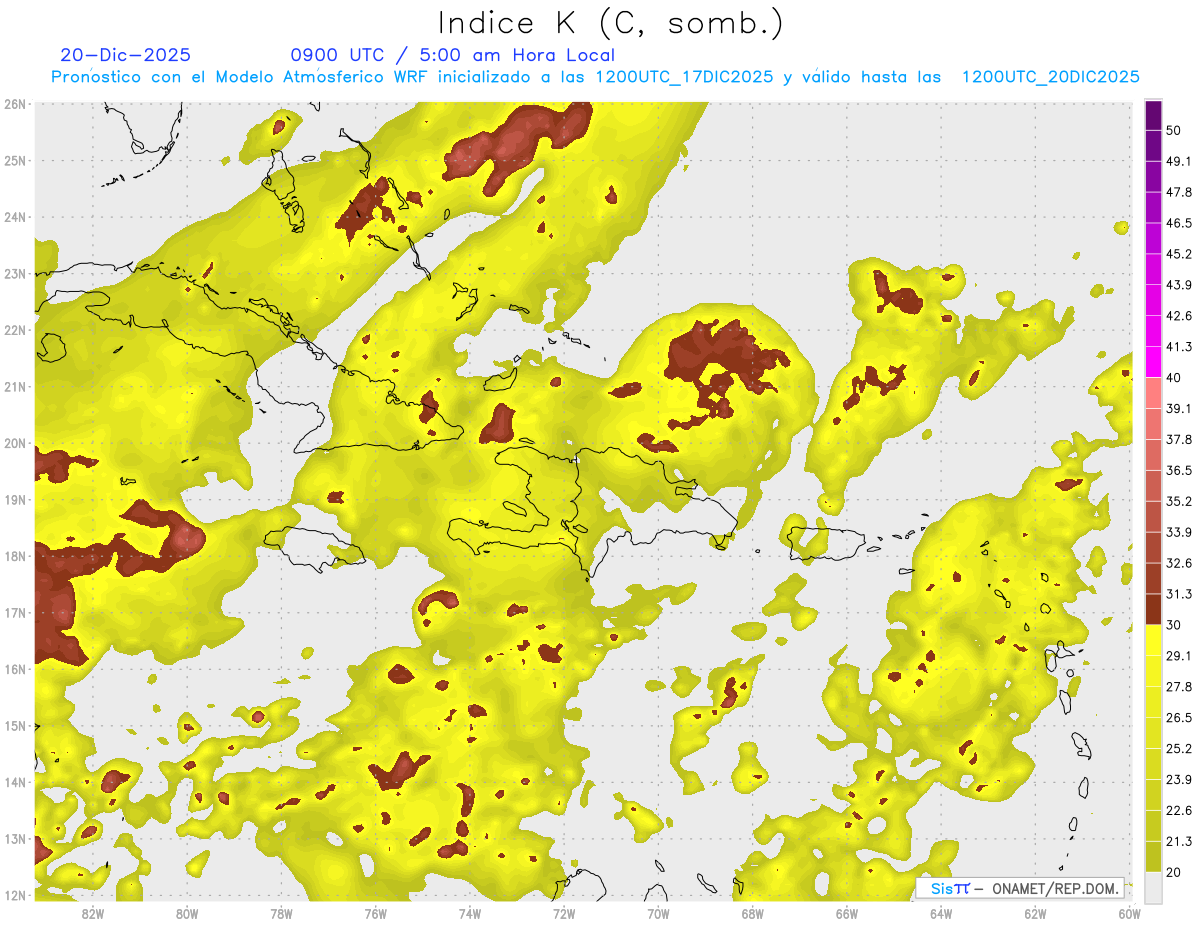Click the 19N latitude label
The height and width of the screenshot is (927, 1200).
click(x=15, y=499)
